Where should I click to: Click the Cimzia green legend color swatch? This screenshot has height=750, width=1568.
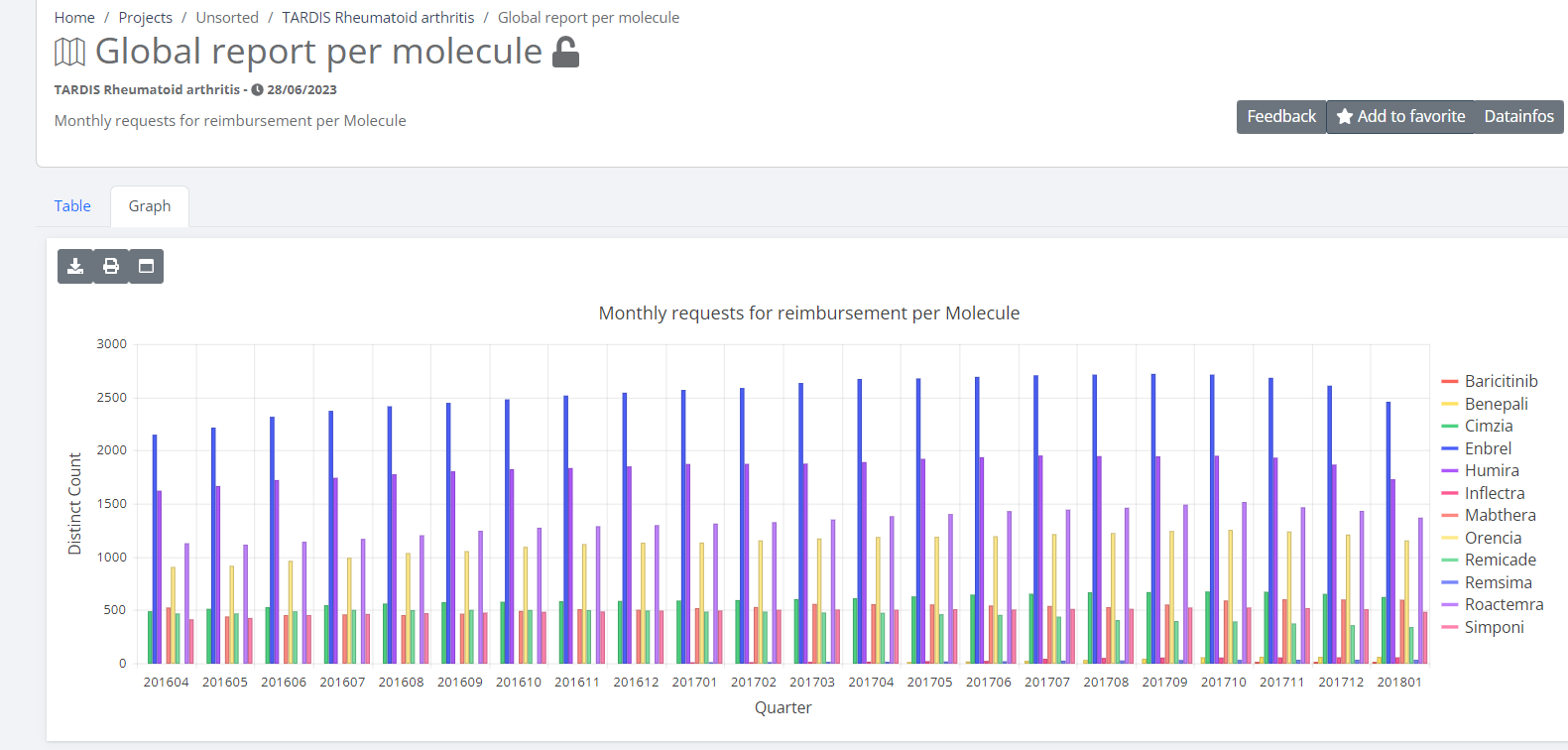coord(1450,427)
